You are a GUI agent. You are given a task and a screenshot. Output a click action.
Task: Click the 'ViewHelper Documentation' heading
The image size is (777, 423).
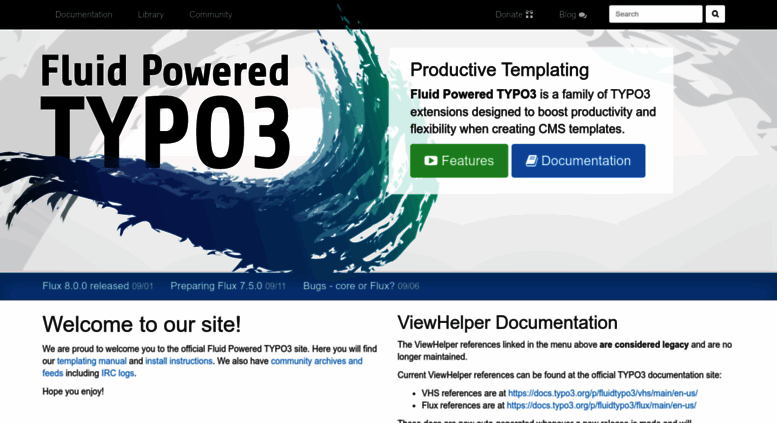507,322
